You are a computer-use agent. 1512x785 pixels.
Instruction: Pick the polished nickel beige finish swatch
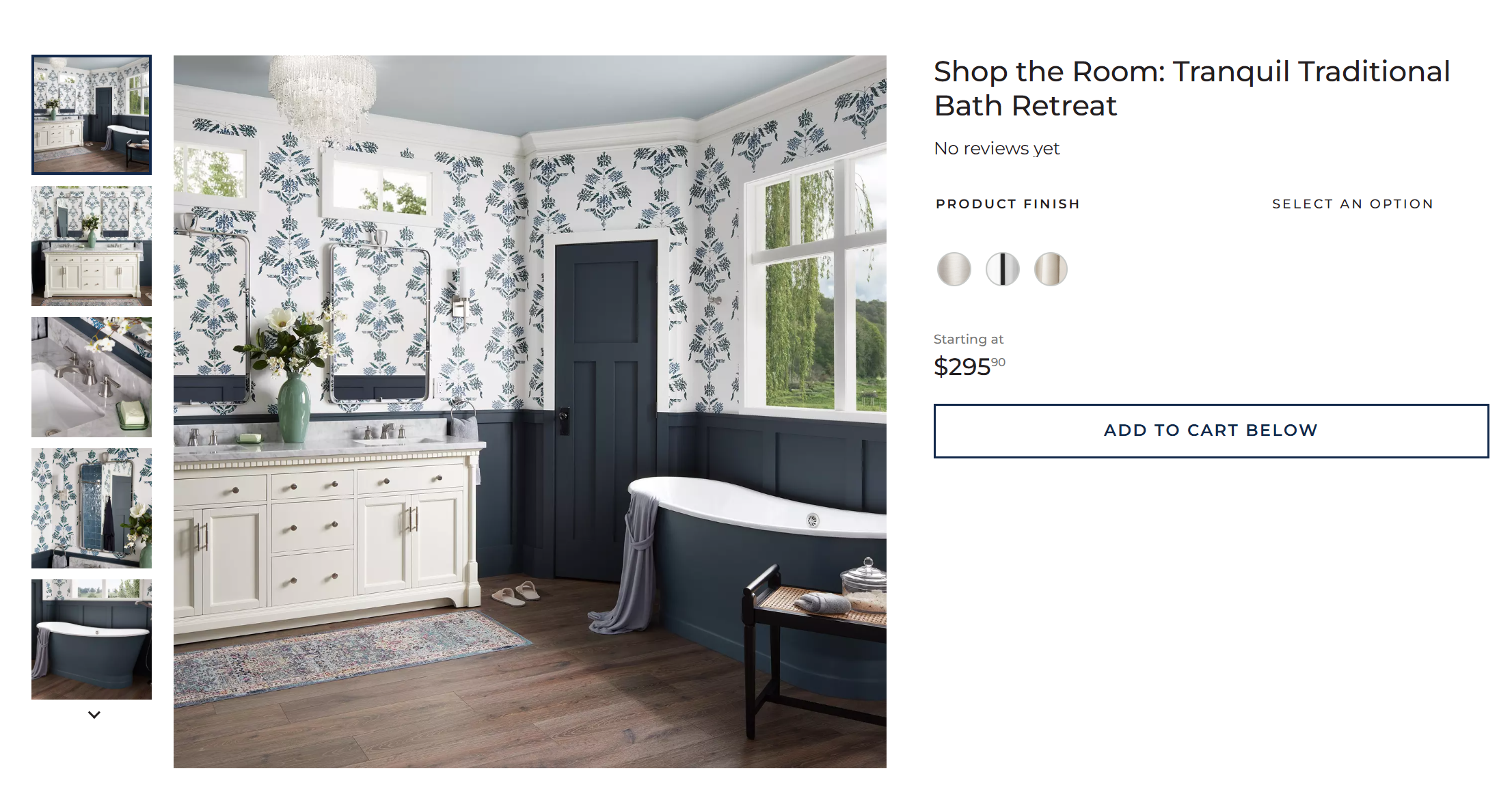point(1051,268)
